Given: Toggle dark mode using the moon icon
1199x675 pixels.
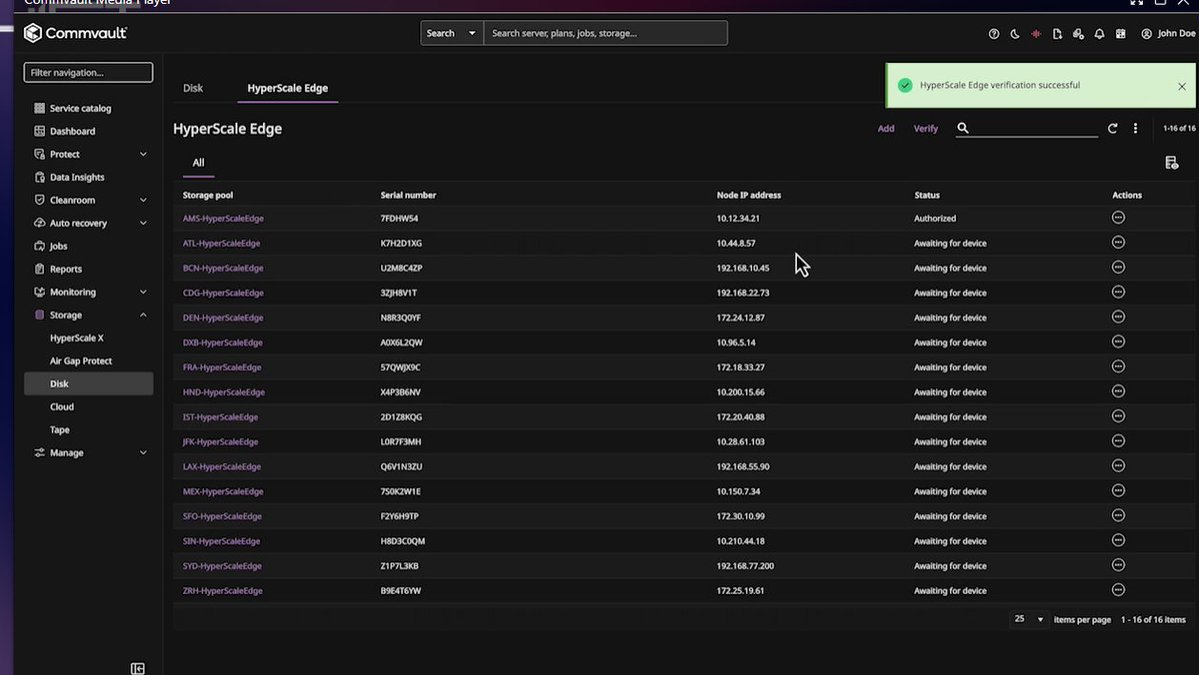Looking at the screenshot, I should tap(1014, 33).
